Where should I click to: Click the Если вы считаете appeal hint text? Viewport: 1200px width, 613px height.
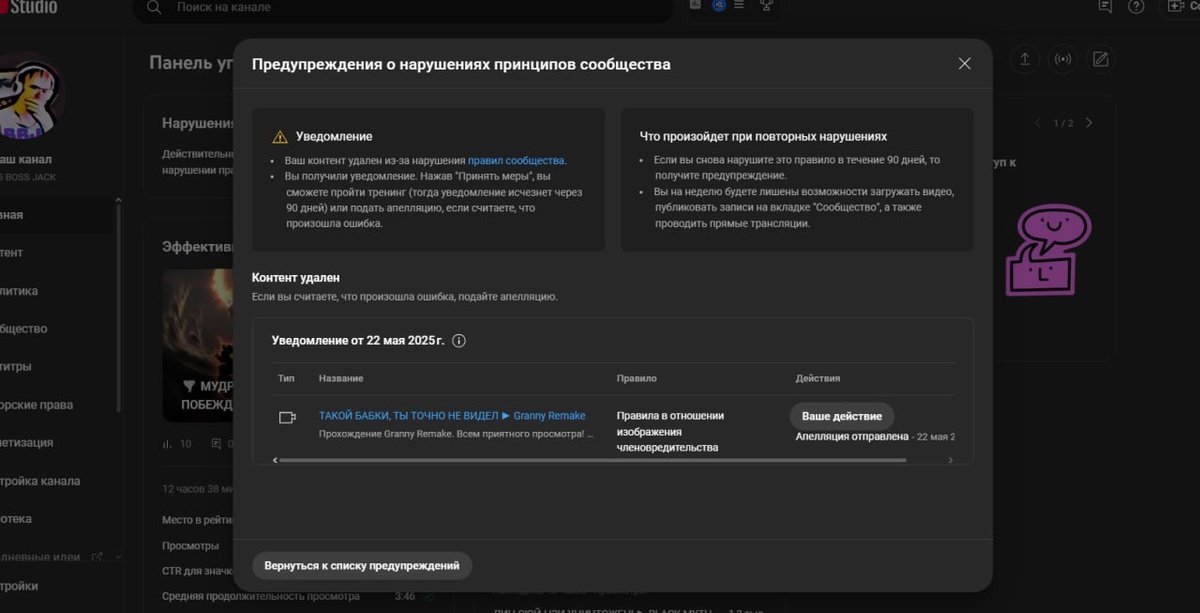pos(404,297)
